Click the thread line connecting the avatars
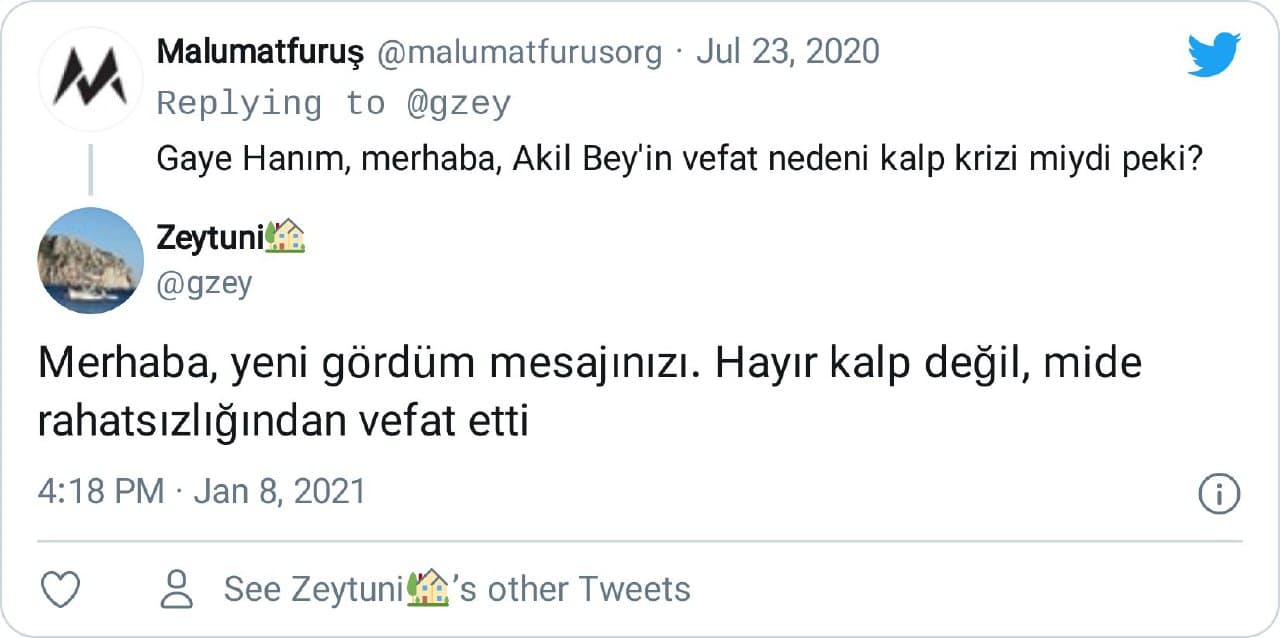 pos(90,168)
